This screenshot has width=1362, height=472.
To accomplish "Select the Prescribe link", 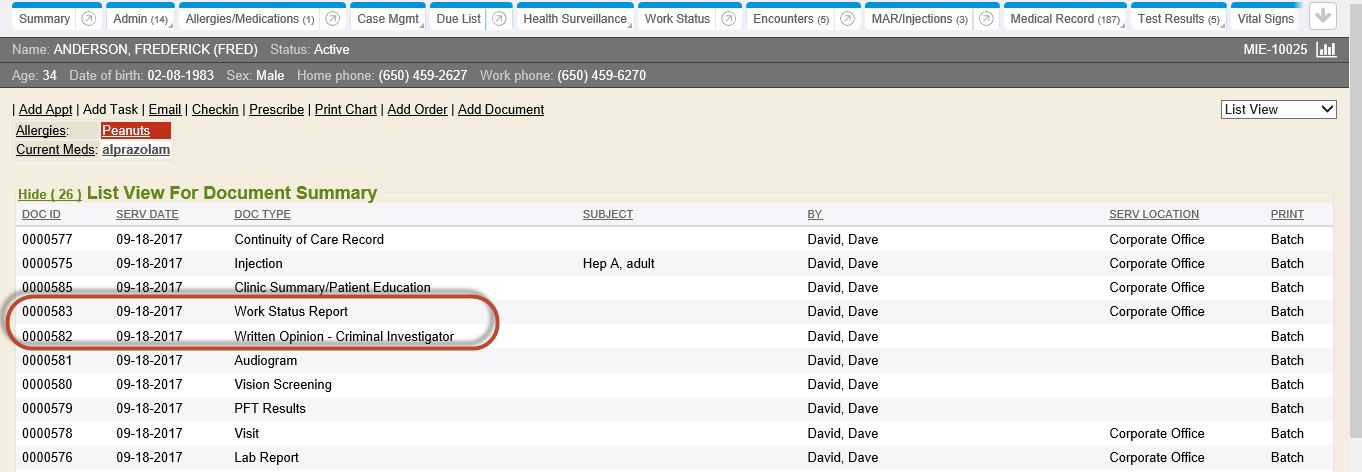I will point(276,110).
